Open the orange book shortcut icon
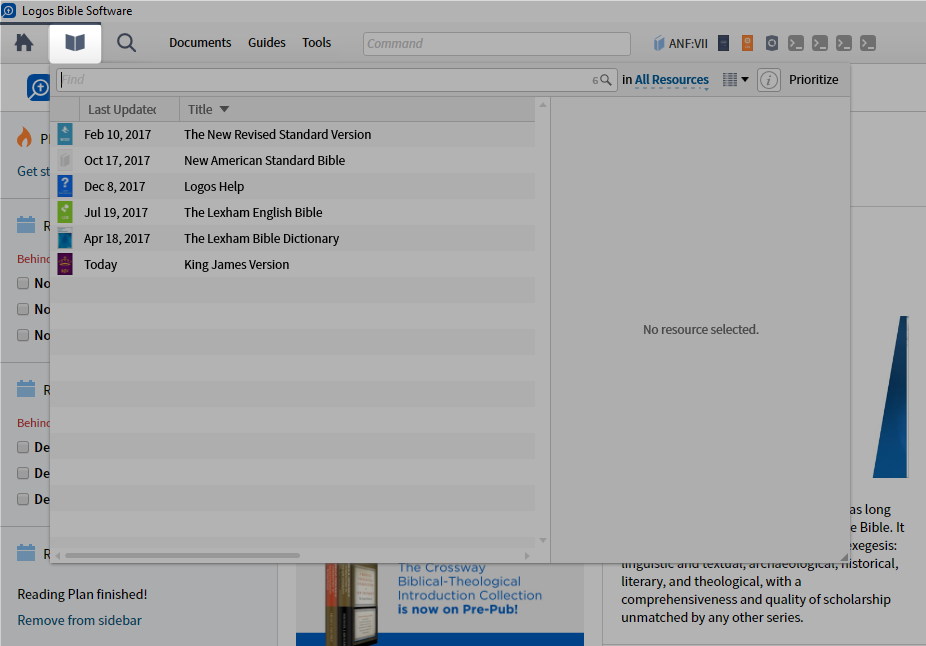The height and width of the screenshot is (646, 926). tap(747, 43)
